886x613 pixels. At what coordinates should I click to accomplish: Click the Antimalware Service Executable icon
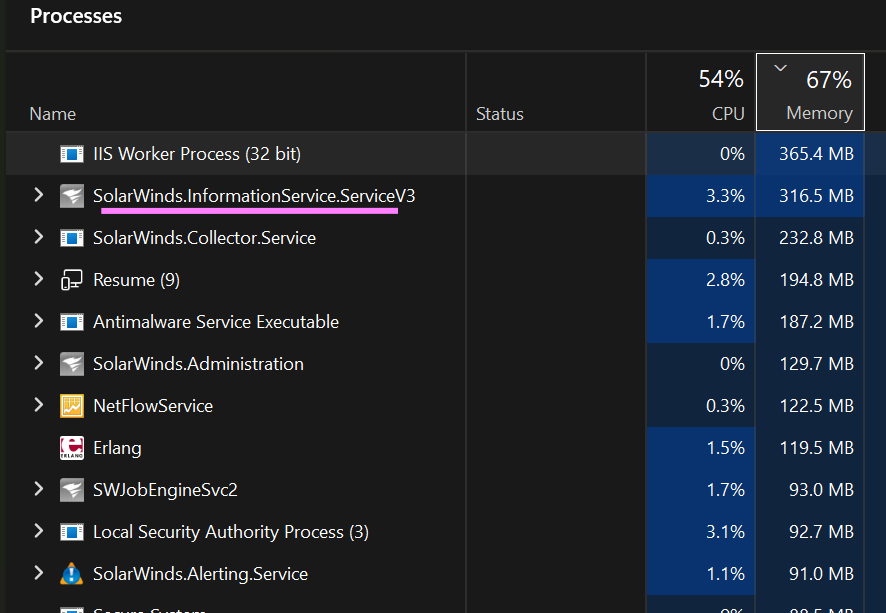click(72, 322)
